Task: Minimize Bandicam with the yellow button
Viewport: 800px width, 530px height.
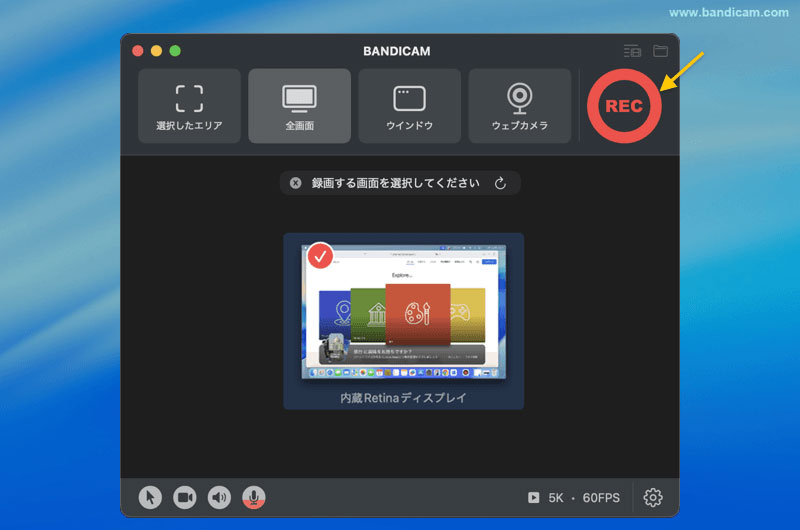Action: point(157,51)
